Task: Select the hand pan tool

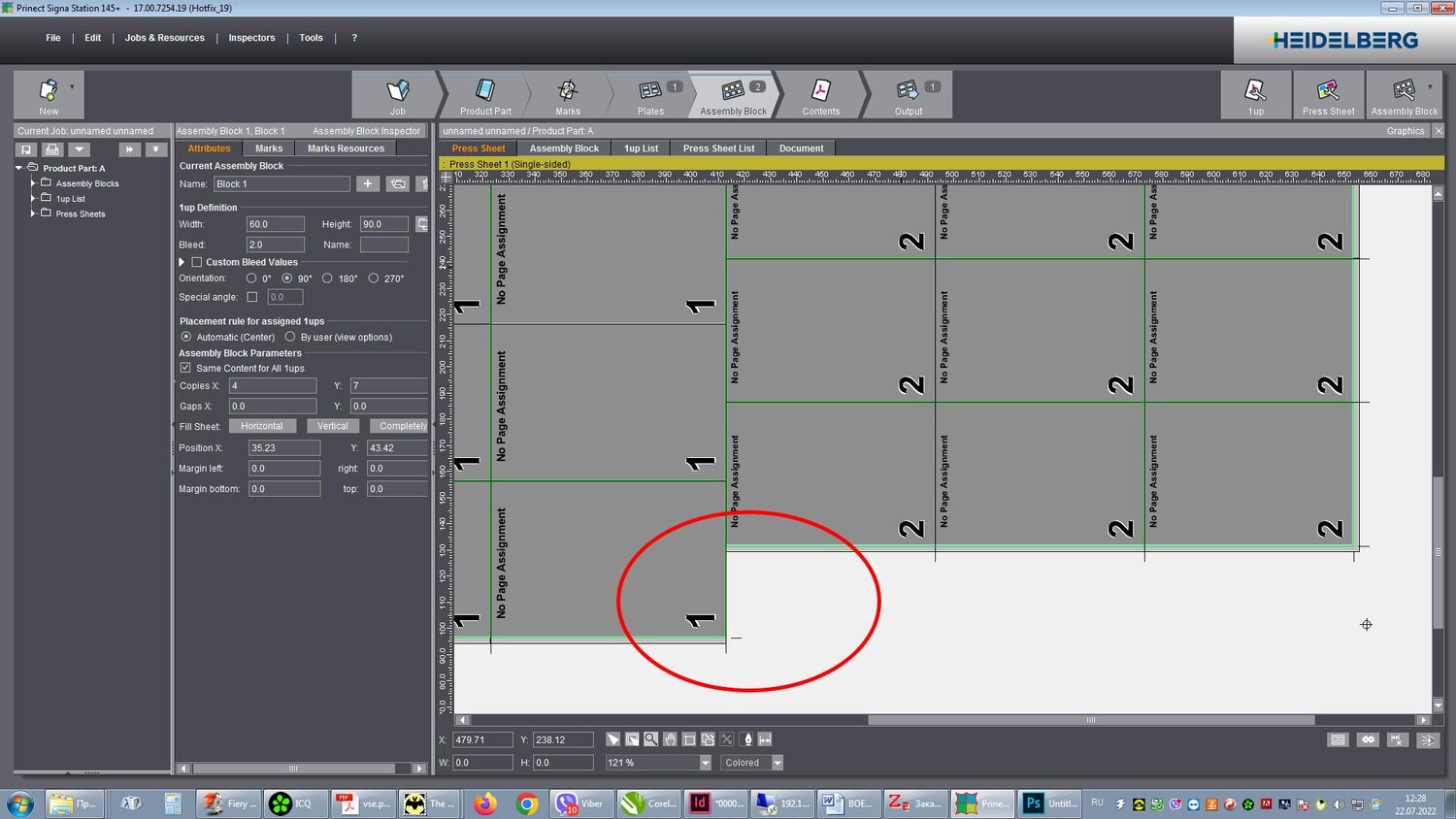Action: [670, 739]
